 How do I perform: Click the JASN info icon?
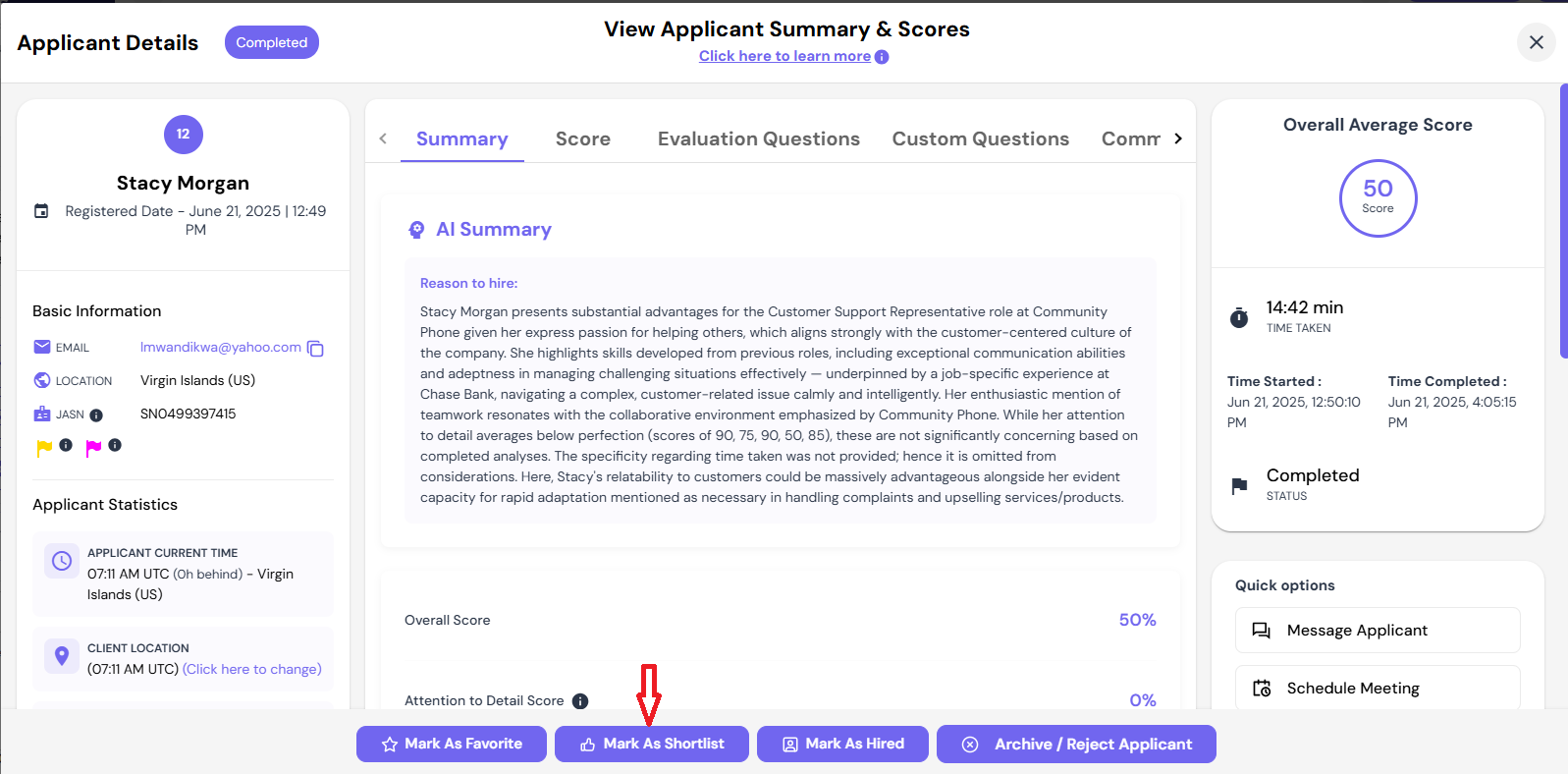(x=96, y=415)
